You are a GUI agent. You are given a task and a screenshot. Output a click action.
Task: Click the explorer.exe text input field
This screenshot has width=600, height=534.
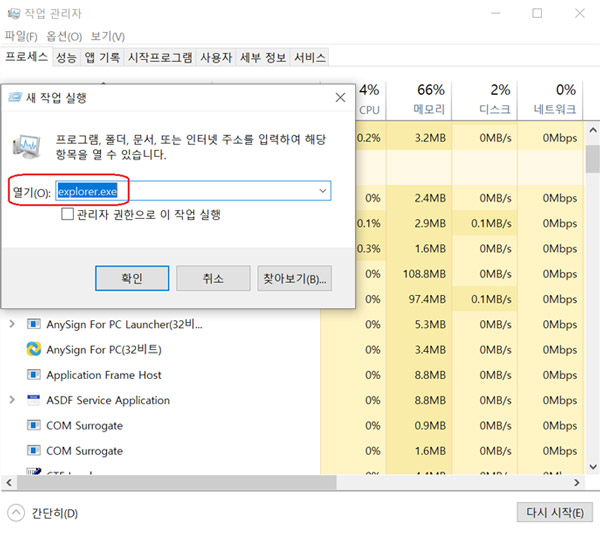pyautogui.click(x=193, y=190)
